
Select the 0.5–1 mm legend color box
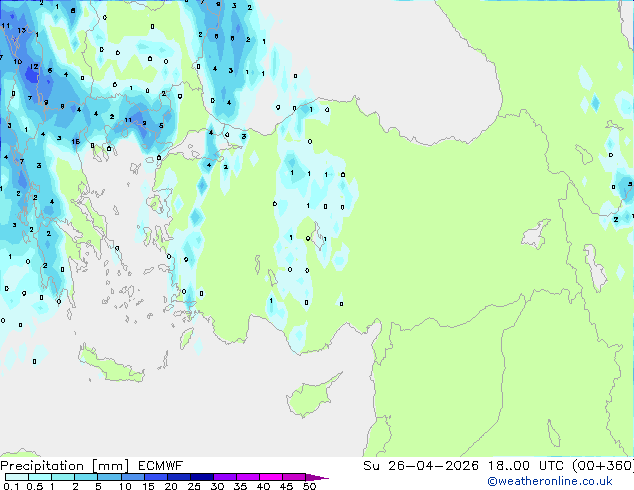[40, 477]
